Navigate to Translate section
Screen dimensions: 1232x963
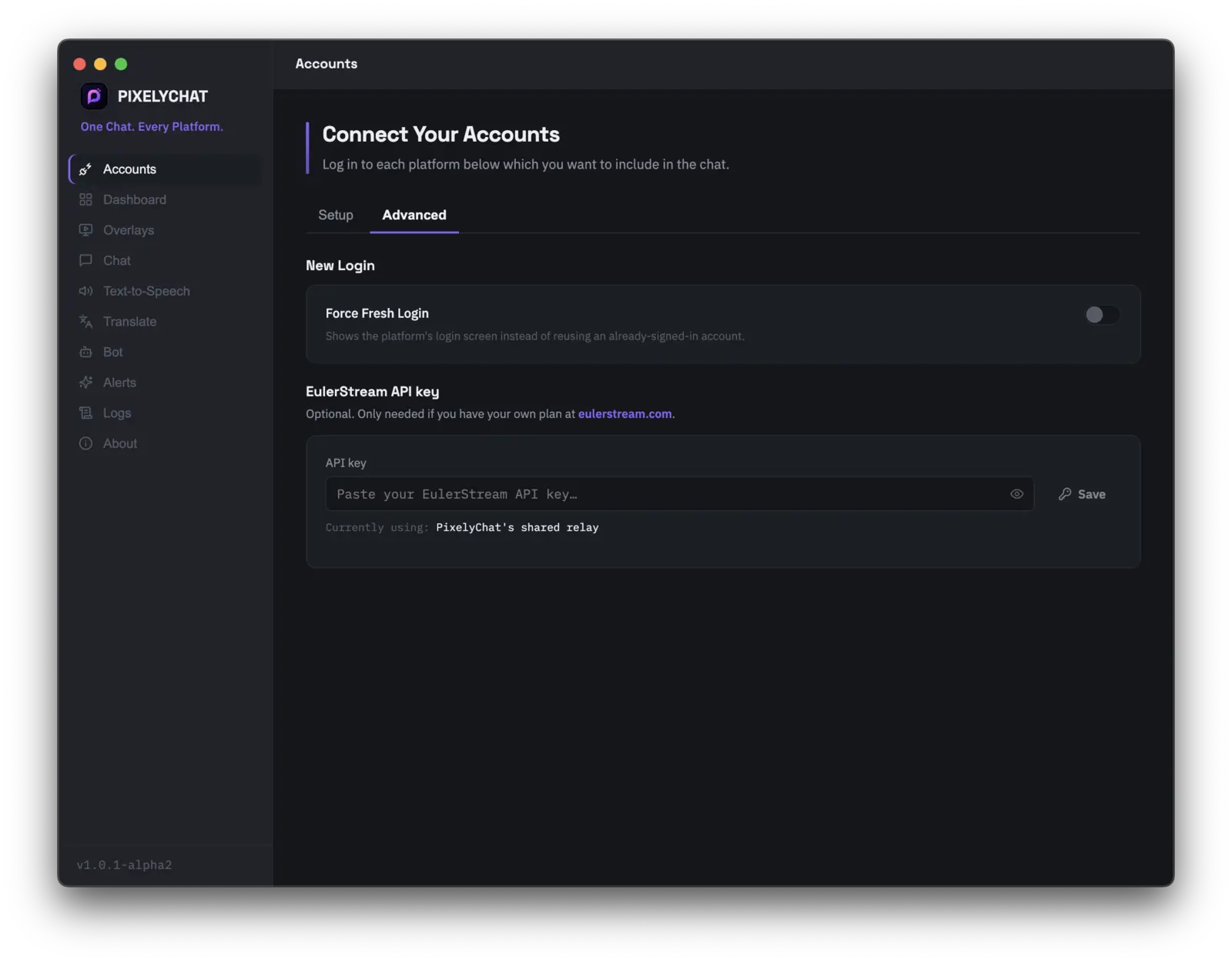tap(166, 322)
